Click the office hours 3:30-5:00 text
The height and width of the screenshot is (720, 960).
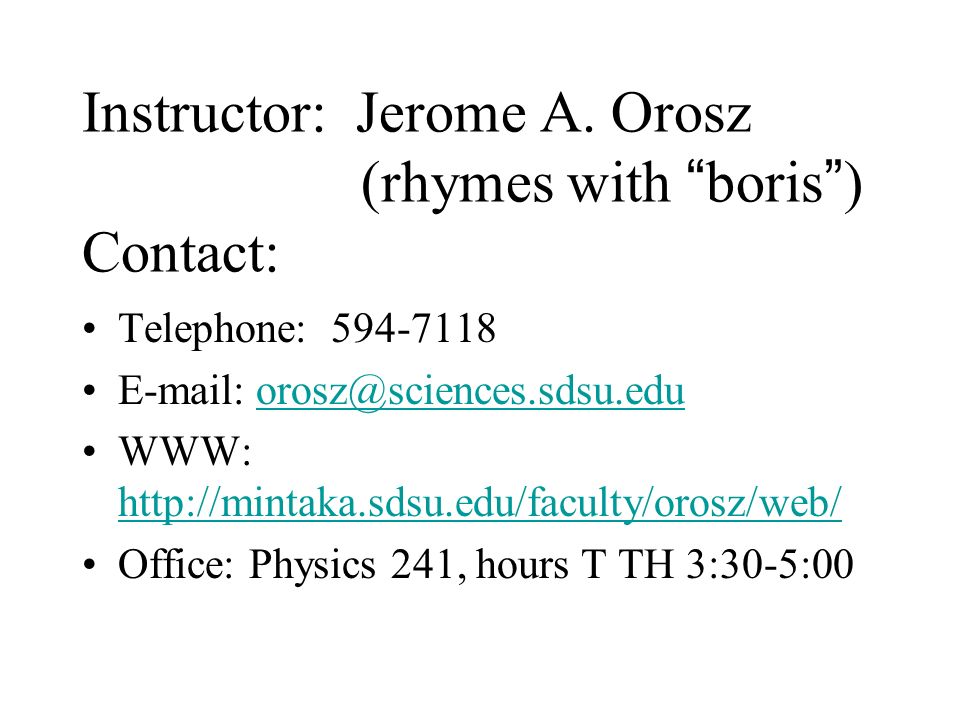tap(770, 564)
